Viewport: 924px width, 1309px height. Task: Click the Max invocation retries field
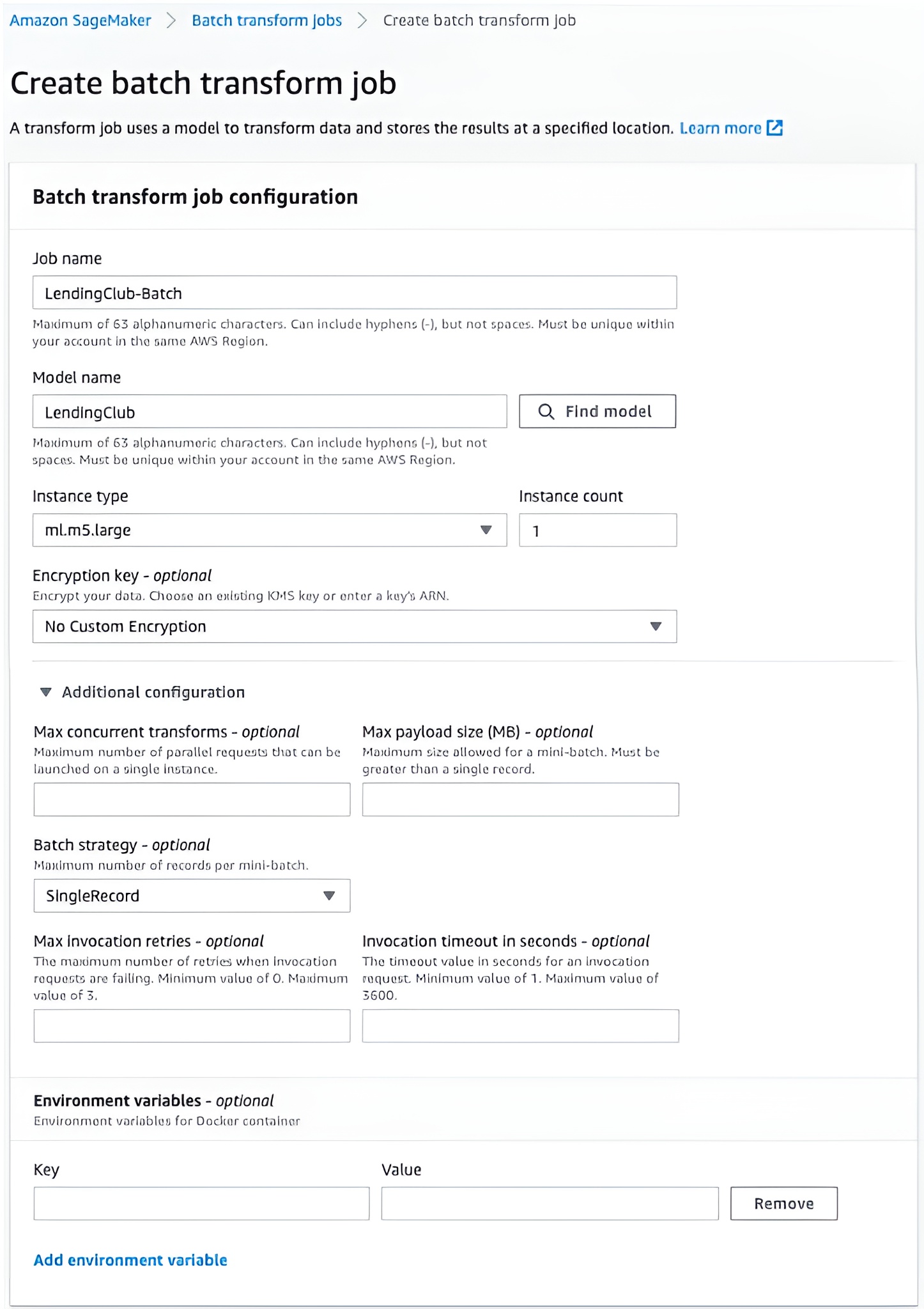pos(192,1026)
